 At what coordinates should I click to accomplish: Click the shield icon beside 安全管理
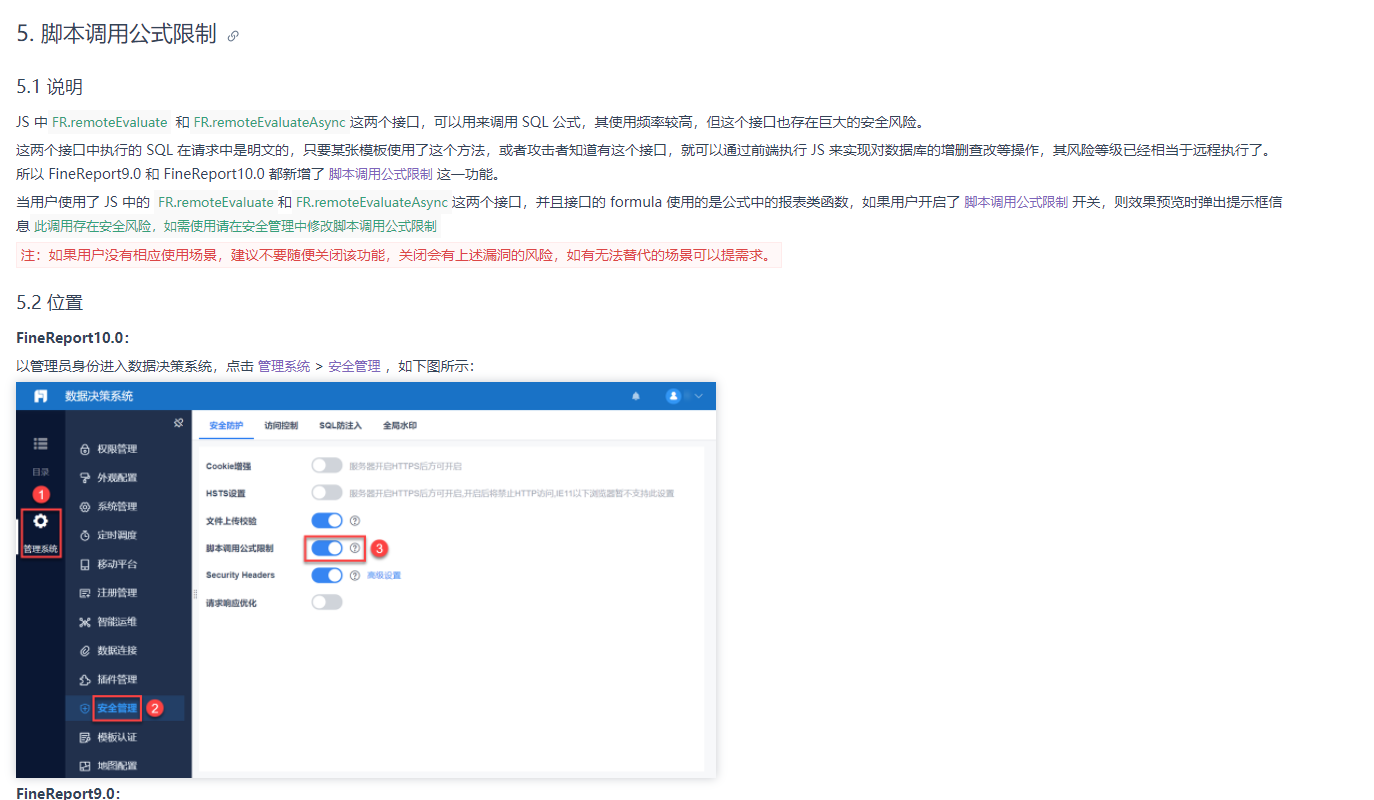click(85, 709)
